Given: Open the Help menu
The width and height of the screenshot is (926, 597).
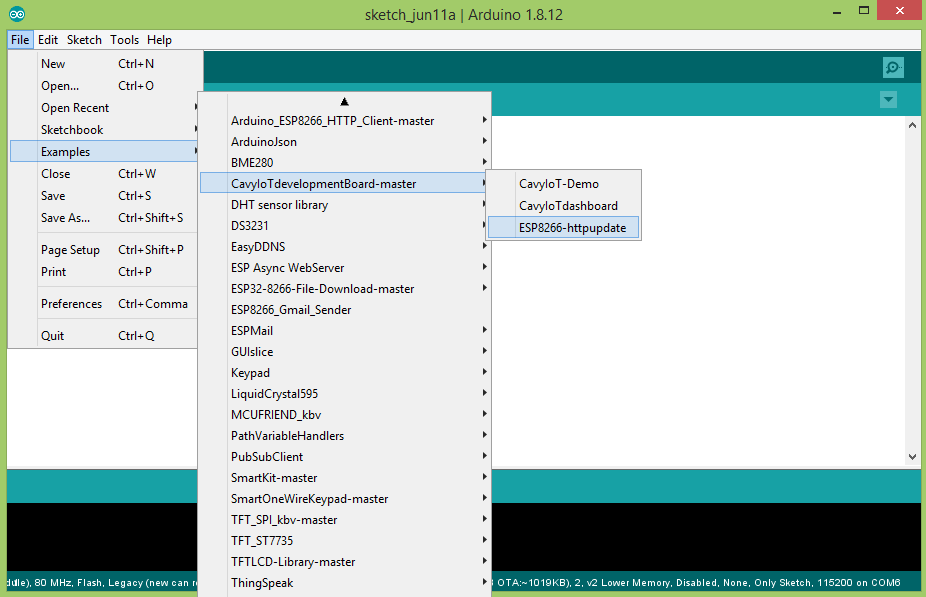Looking at the screenshot, I should tap(159, 40).
